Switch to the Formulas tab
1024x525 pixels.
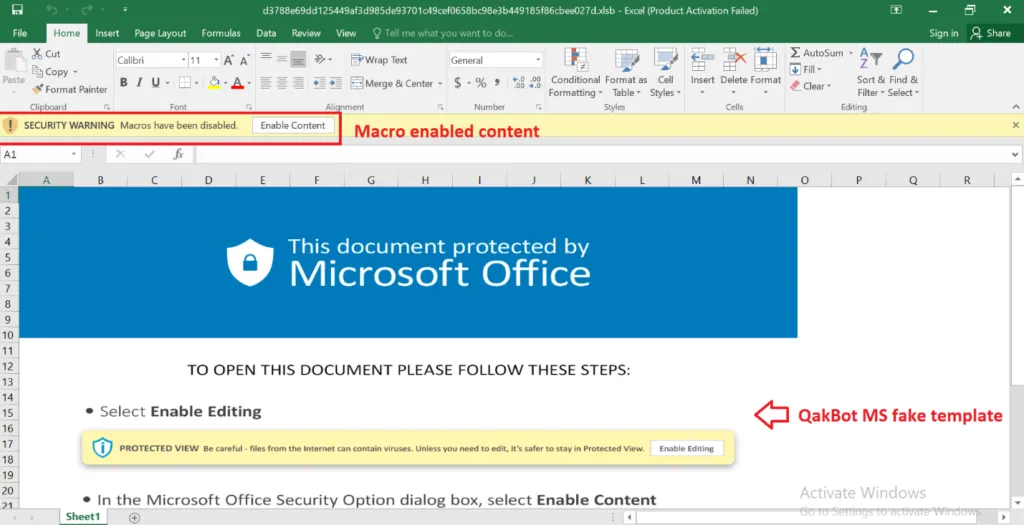tap(221, 33)
